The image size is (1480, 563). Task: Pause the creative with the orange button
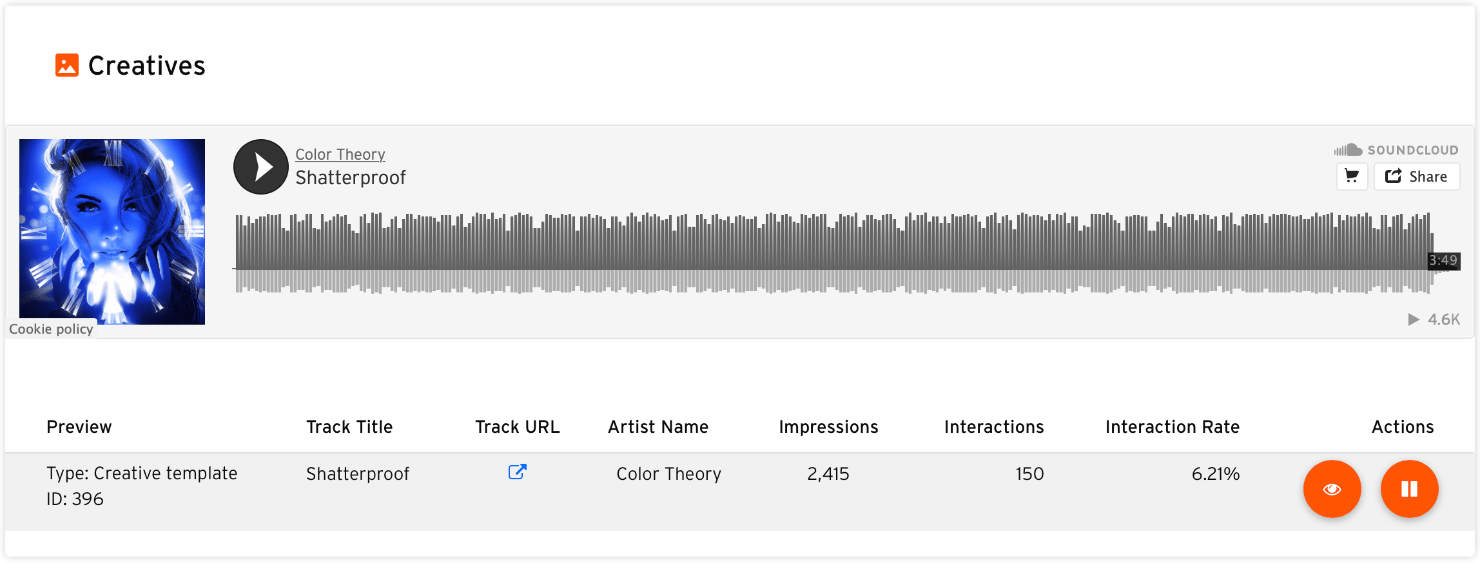tap(1409, 489)
